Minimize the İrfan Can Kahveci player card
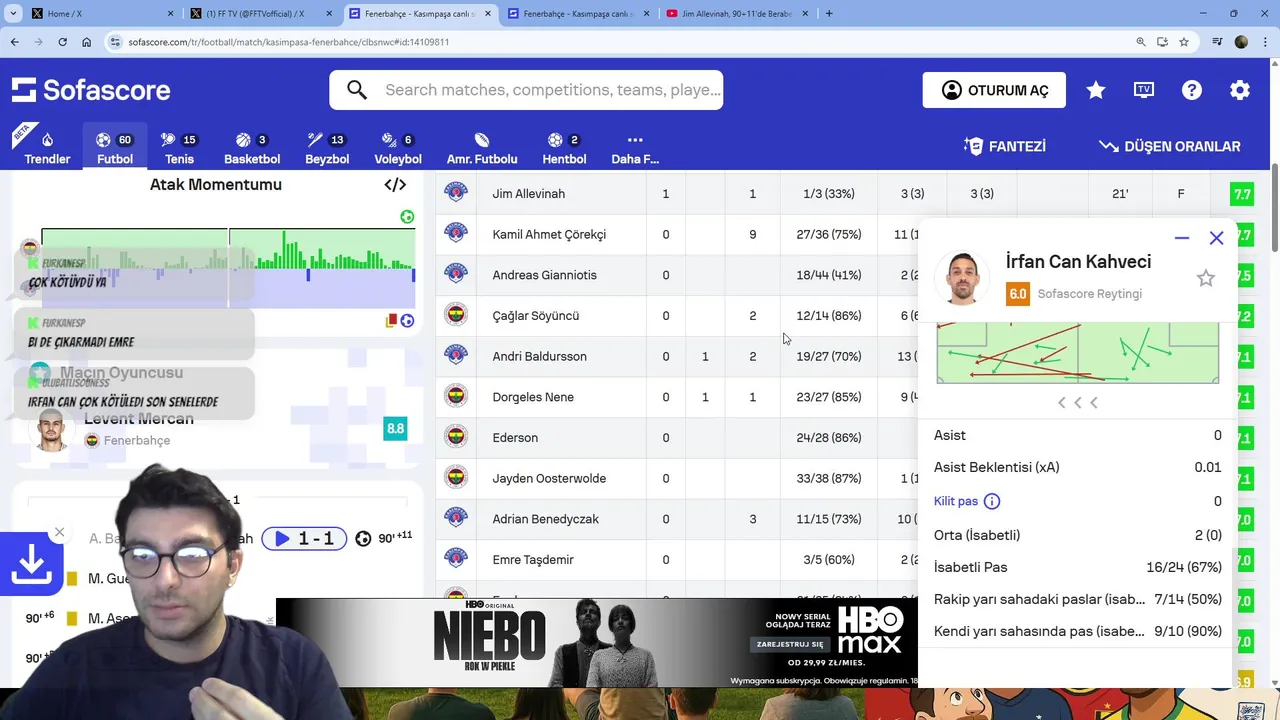Viewport: 1280px width, 720px height. [1182, 238]
